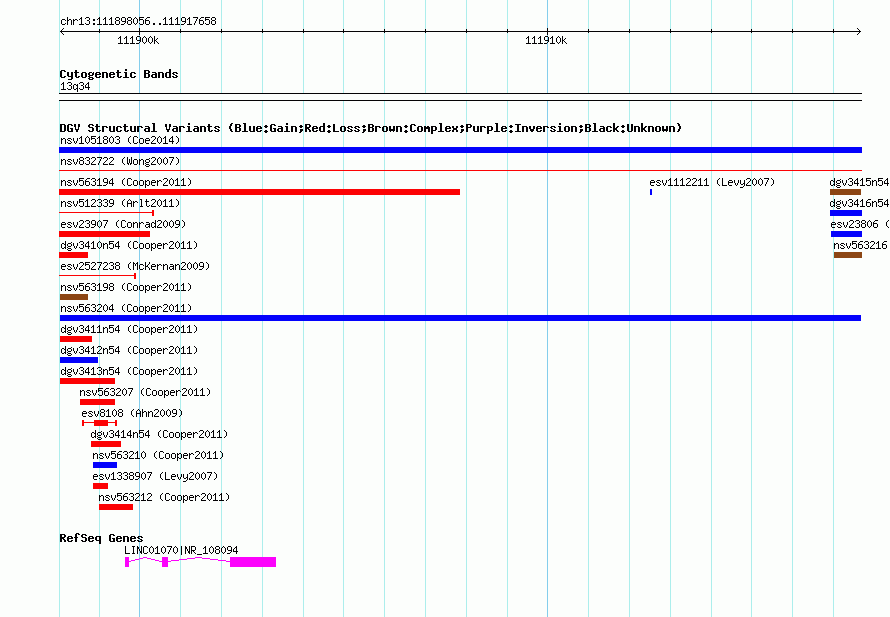The height and width of the screenshot is (617, 890).
Task: Select the blue nsv563210 gain bar
Action: (105, 465)
